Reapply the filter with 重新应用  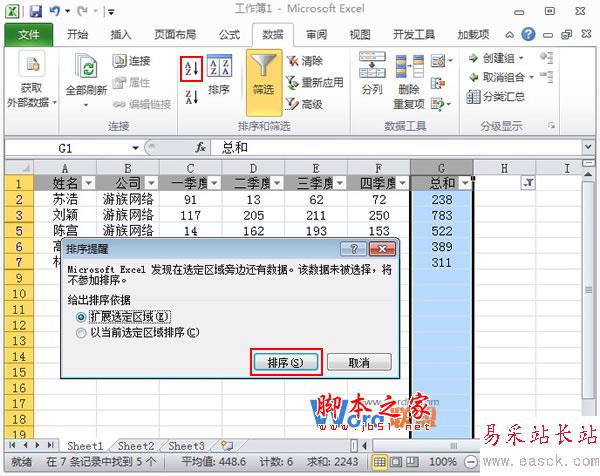tap(315, 82)
